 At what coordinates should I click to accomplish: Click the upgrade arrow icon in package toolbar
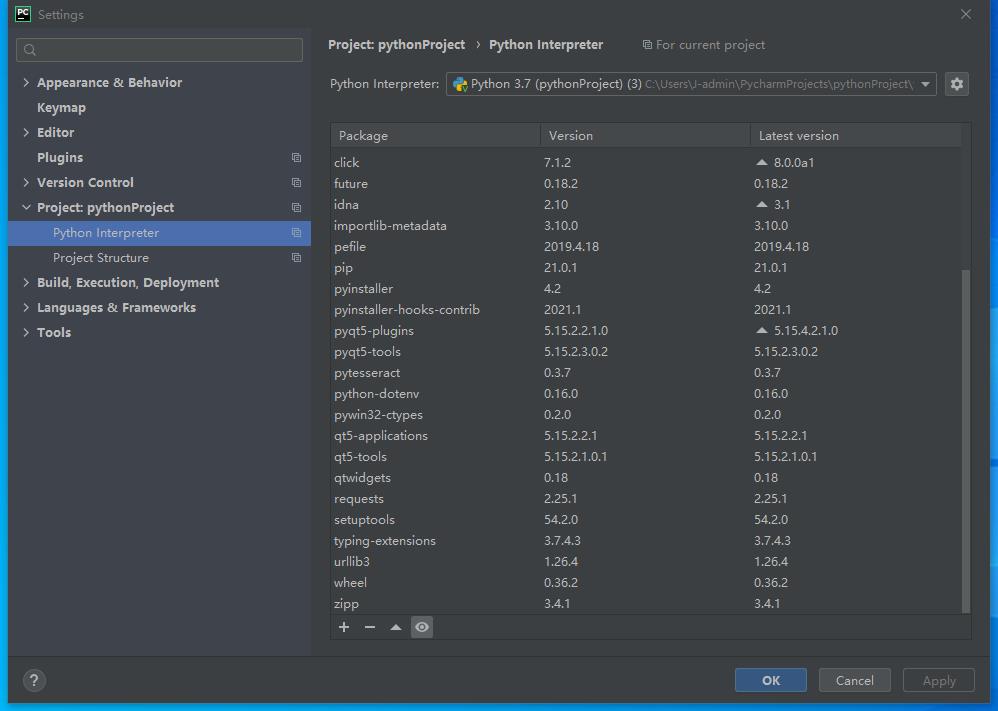(x=396, y=627)
